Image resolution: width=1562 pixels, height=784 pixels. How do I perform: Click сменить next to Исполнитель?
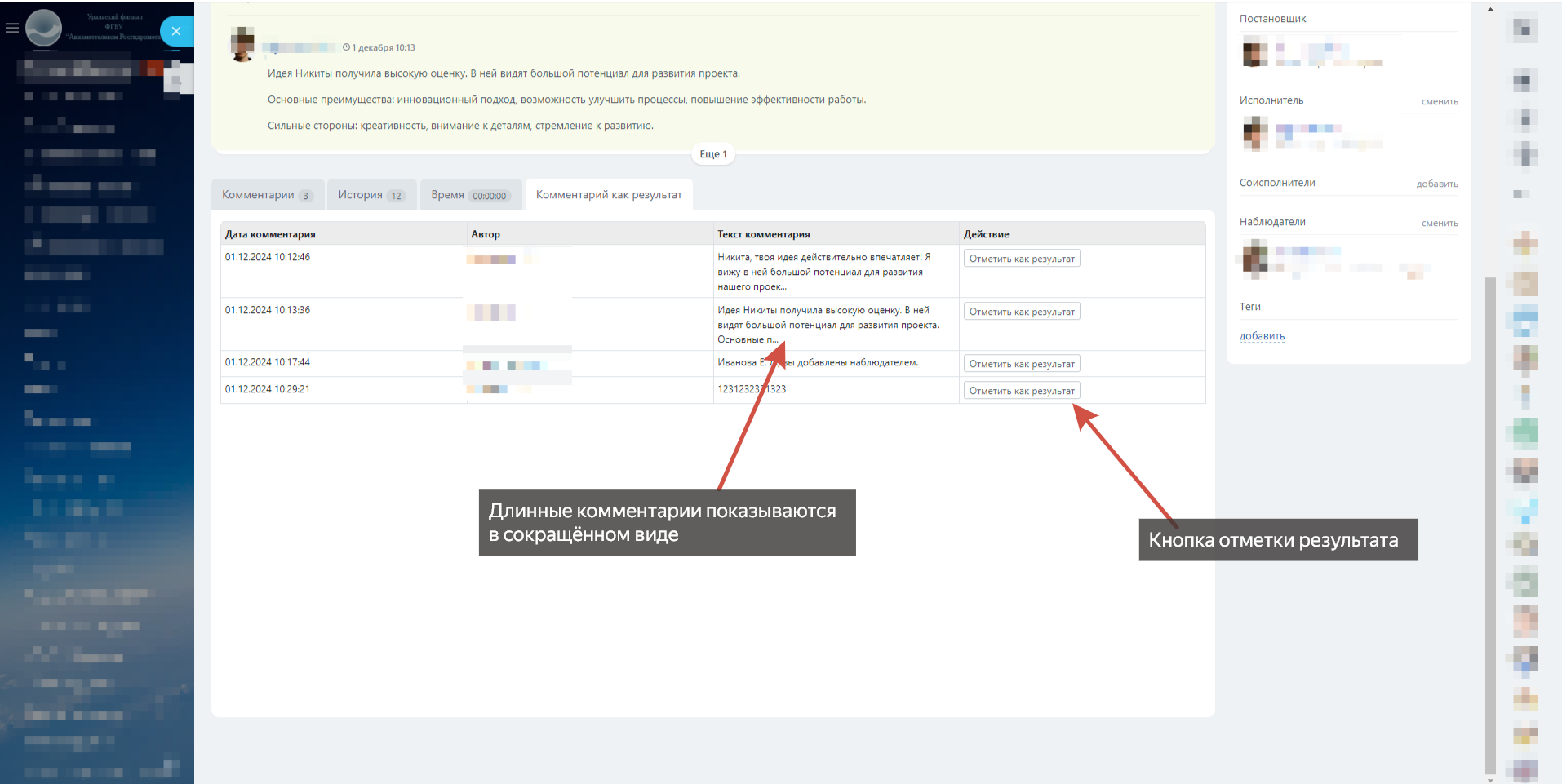[1439, 102]
